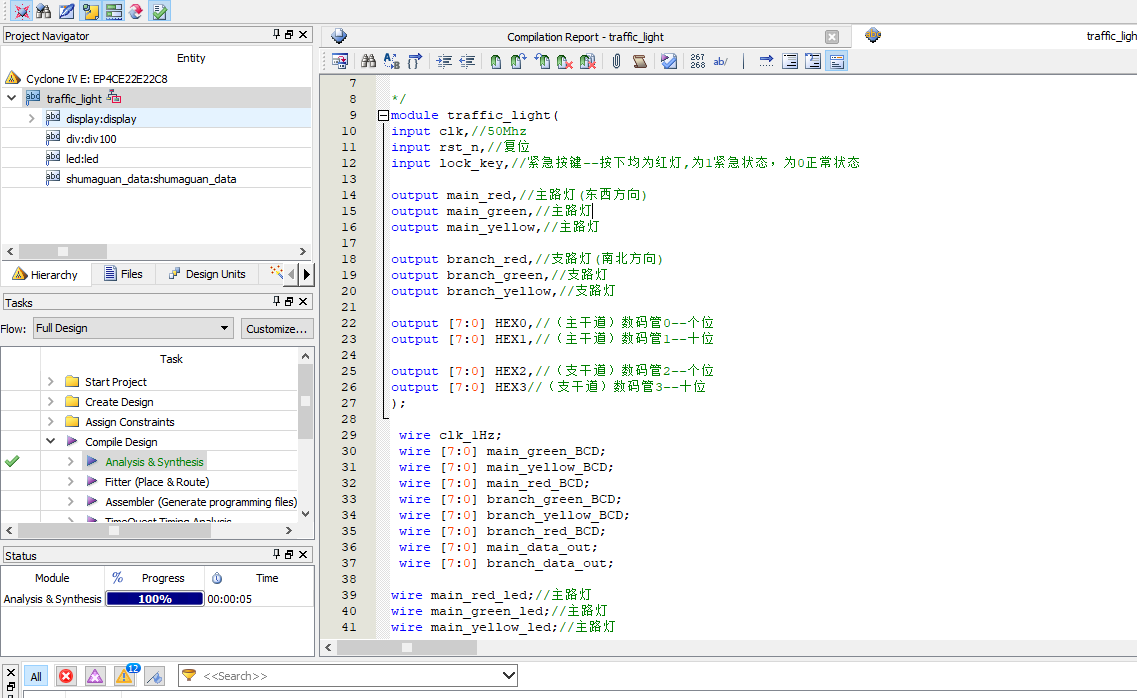This screenshot has width=1137, height=698.
Task: Collapse the traffic_light top entity
Action: point(12,98)
